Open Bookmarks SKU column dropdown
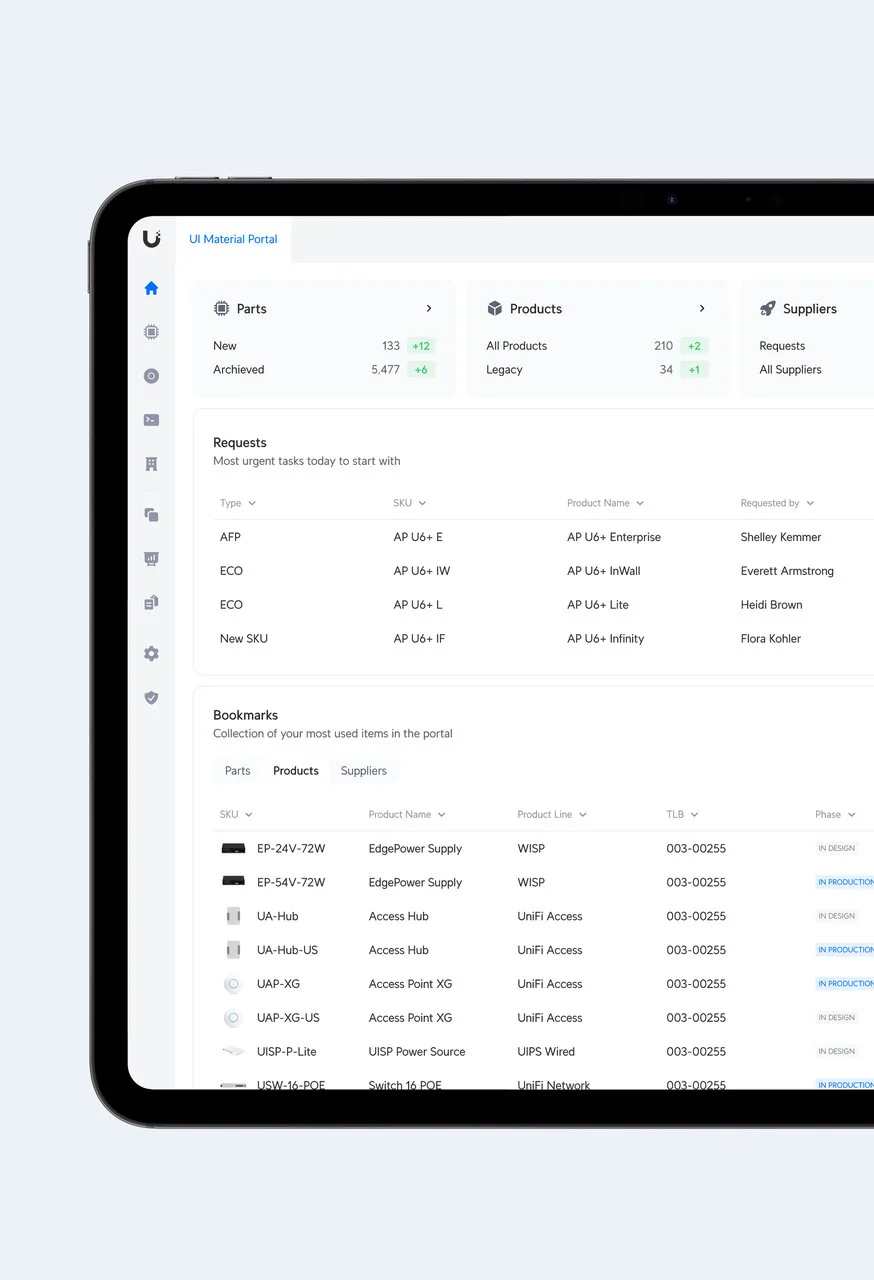 coord(236,814)
